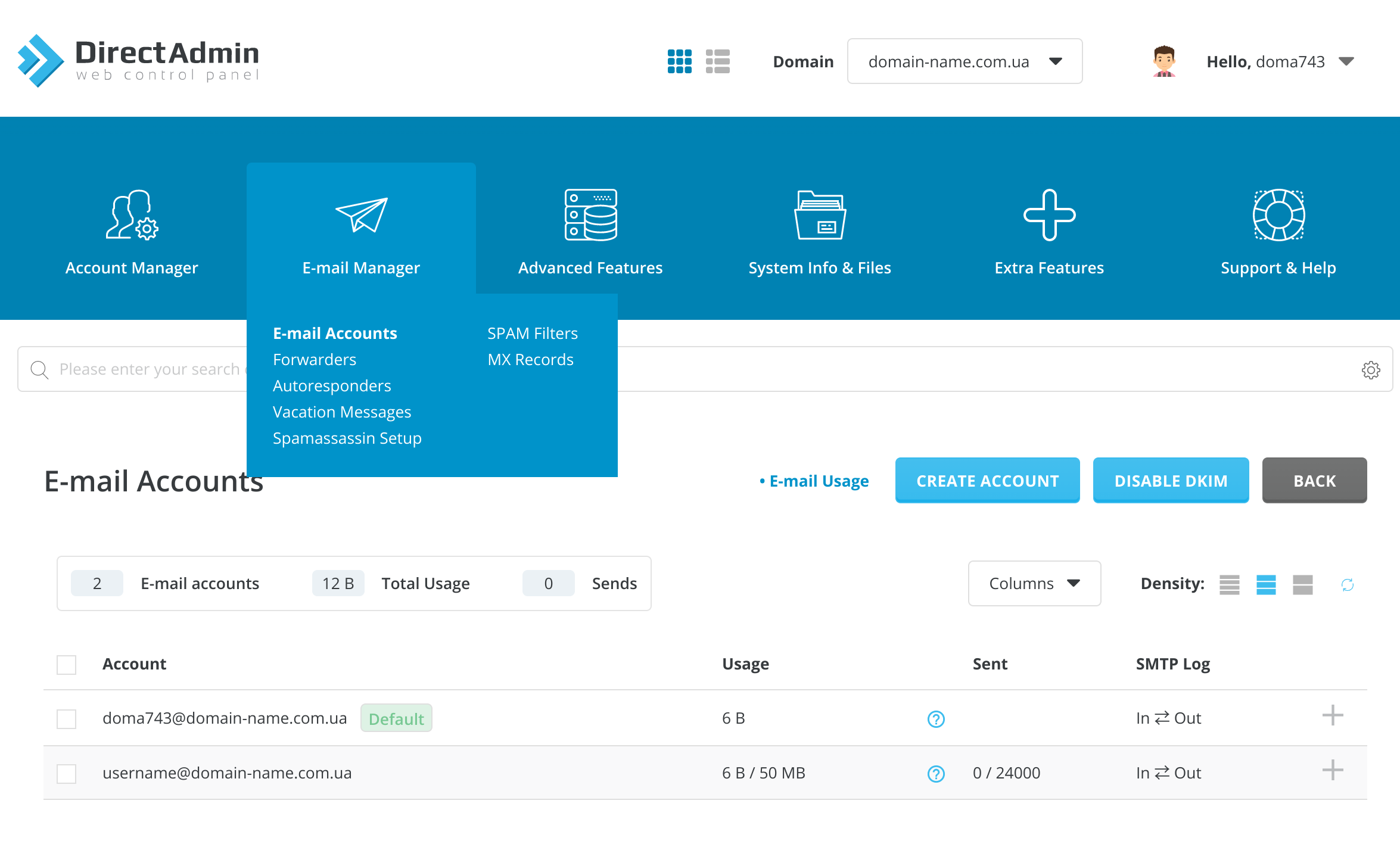Open SPAM Filters menu item
Viewport: 1400px width, 844px height.
click(x=533, y=334)
